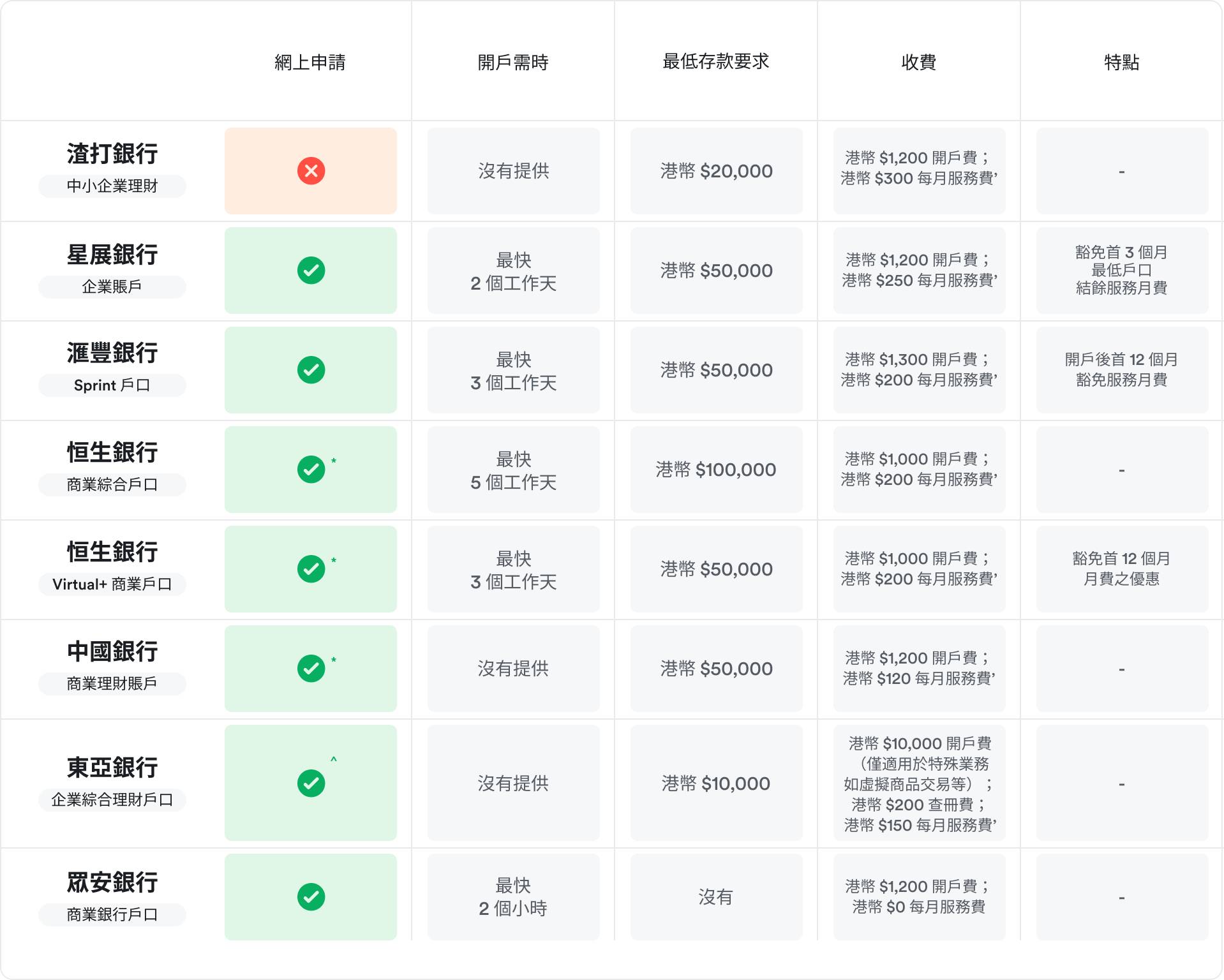Expand the 滙豐銀行 特點 waiver details
This screenshot has width=1224, height=980.
pos(1121,370)
